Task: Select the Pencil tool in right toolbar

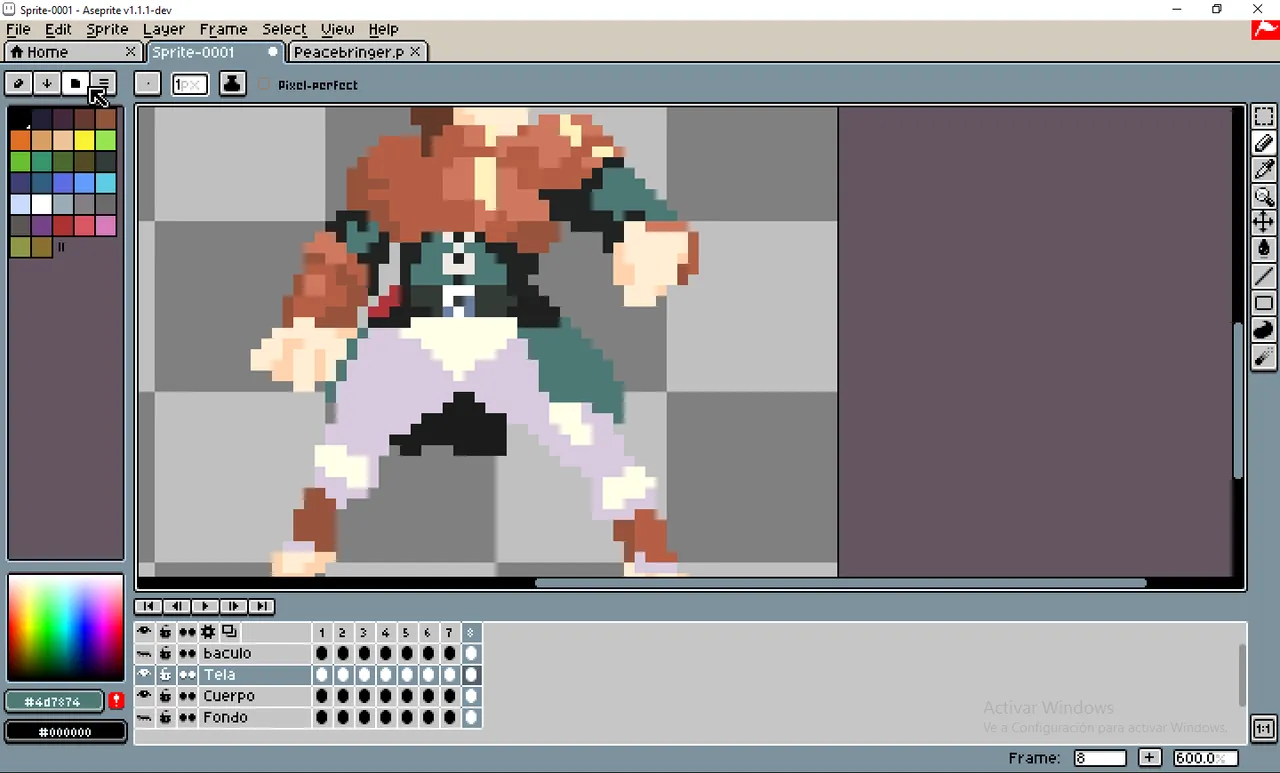Action: tap(1264, 144)
